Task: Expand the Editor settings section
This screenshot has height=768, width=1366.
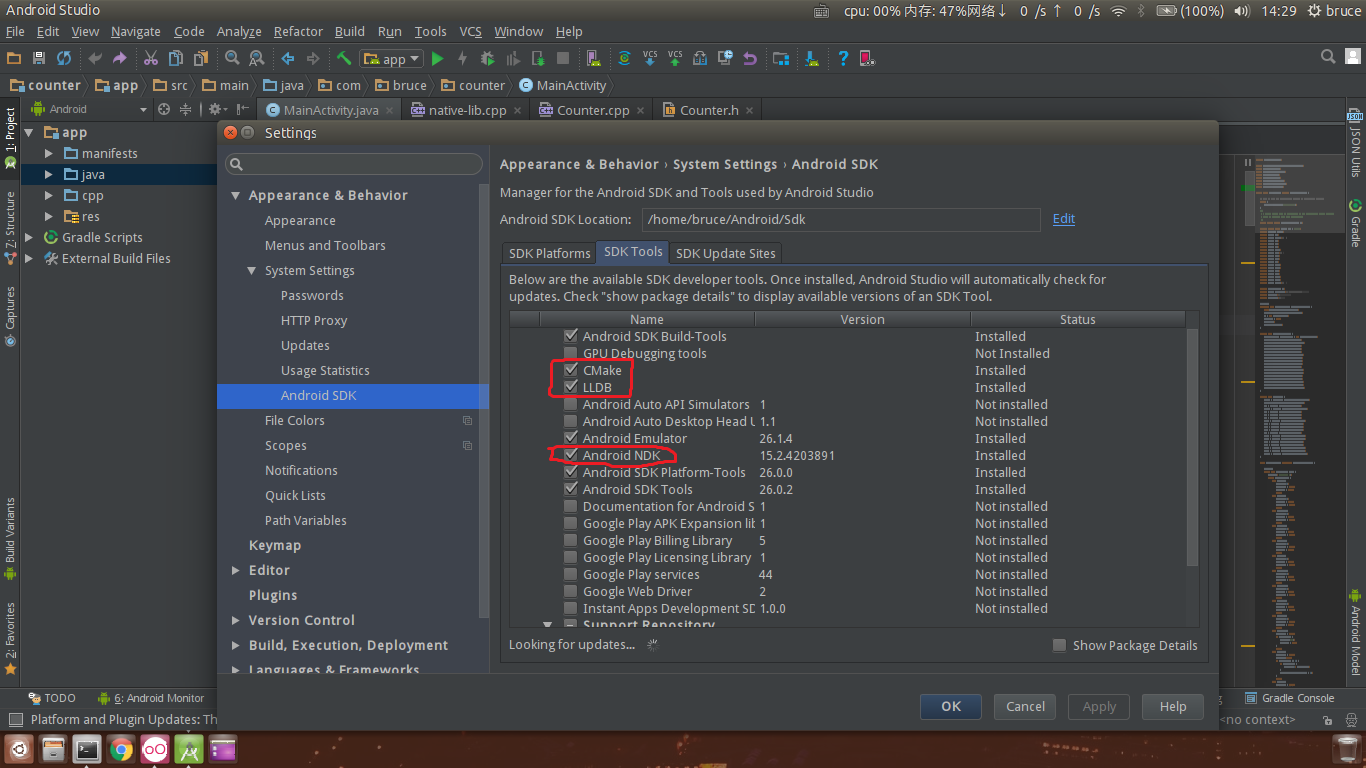Action: pos(236,570)
